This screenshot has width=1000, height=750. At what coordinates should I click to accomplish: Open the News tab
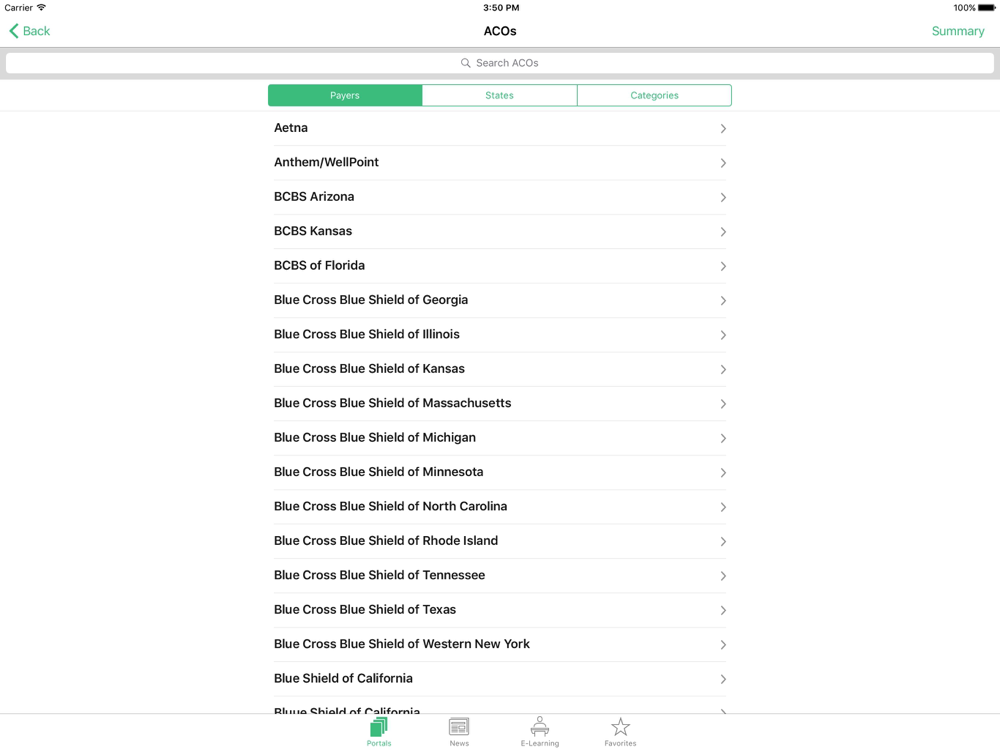pos(459,732)
